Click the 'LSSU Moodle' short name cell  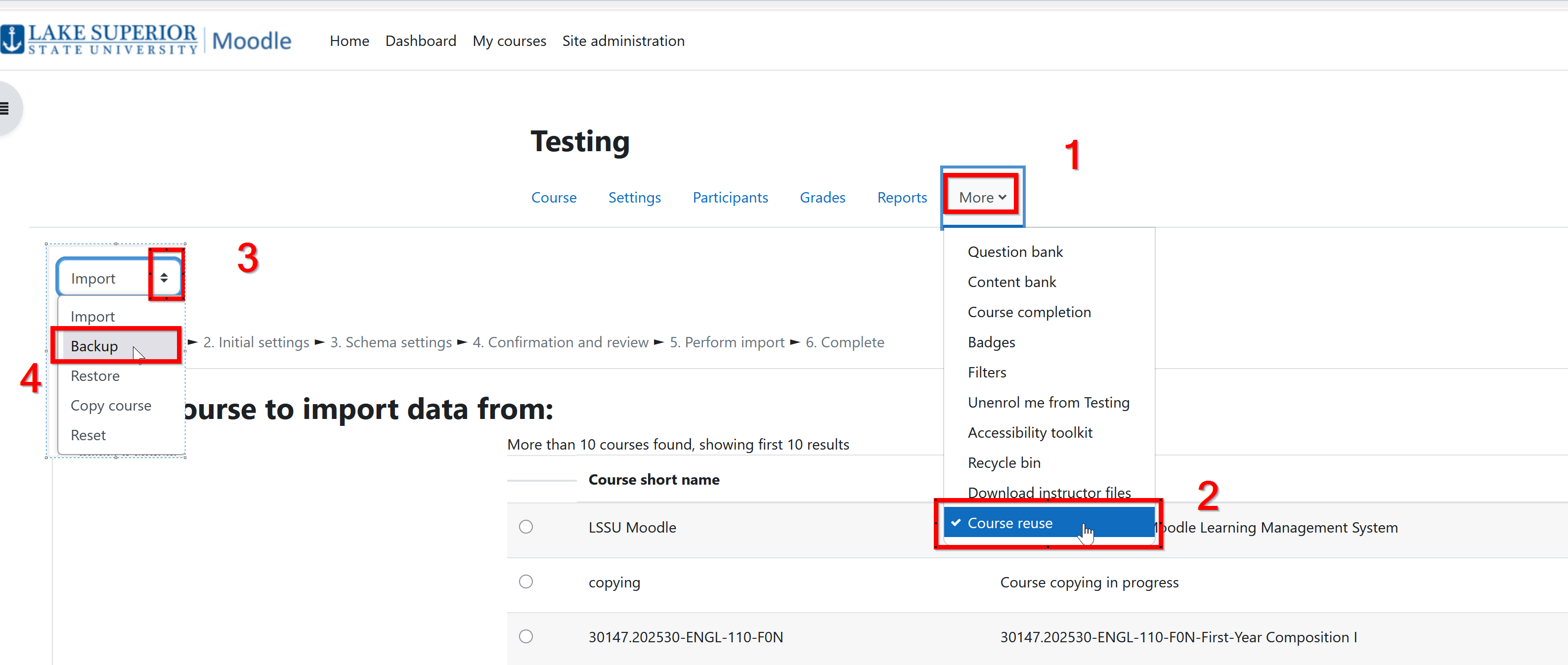(632, 528)
